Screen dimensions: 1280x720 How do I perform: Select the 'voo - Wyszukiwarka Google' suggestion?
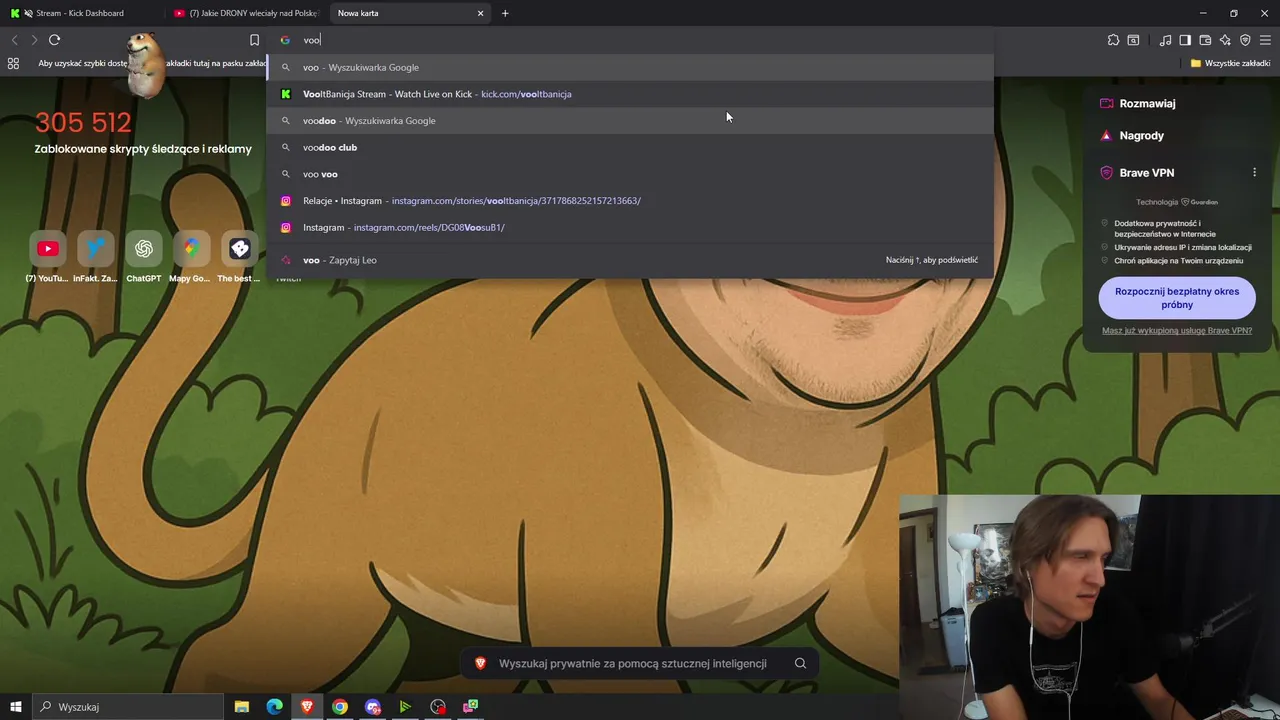click(x=630, y=67)
